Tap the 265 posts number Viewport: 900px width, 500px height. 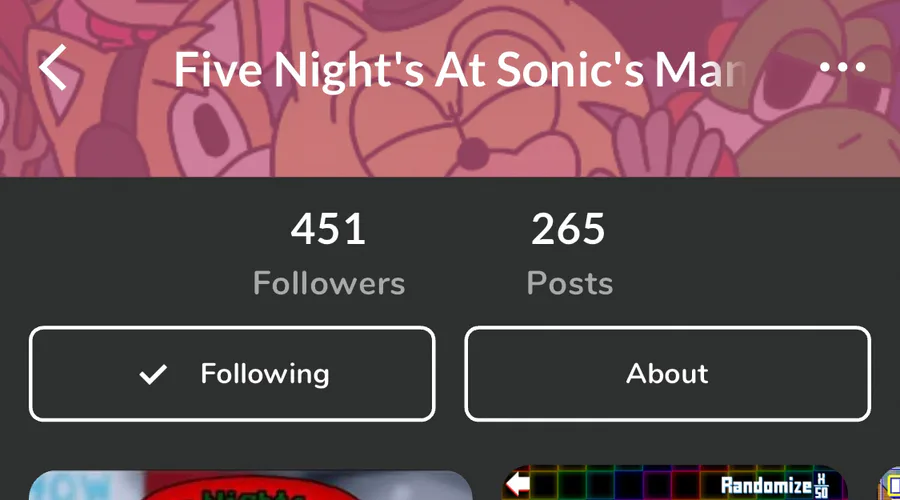click(568, 229)
